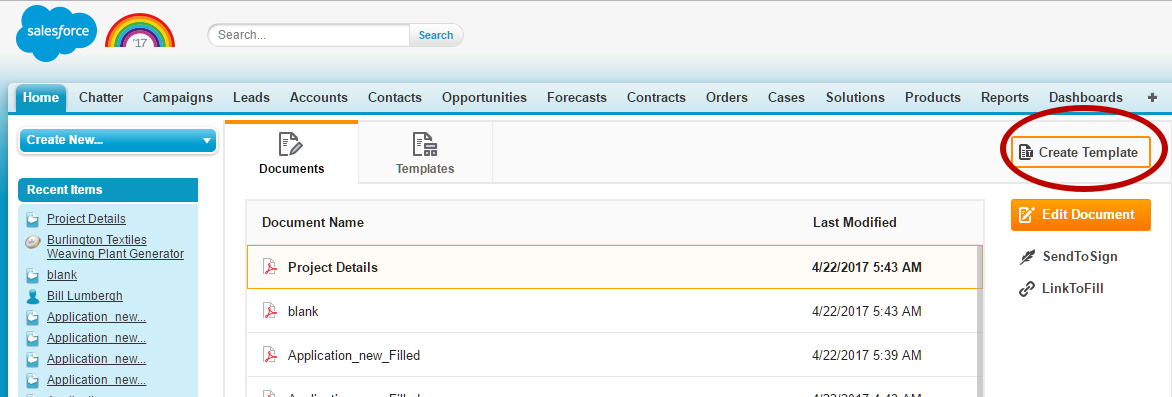Select the Application_new_Filled document name
The height and width of the screenshot is (397, 1172).
(x=354, y=355)
